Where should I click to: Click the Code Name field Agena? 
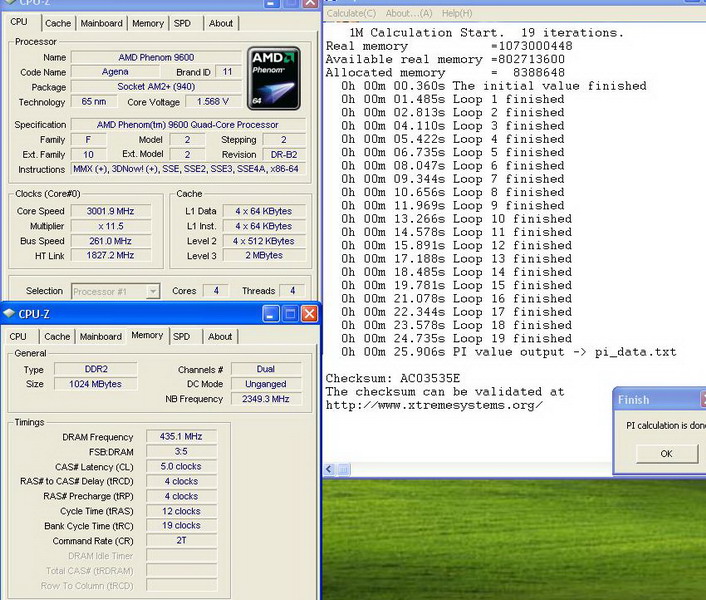[115, 72]
